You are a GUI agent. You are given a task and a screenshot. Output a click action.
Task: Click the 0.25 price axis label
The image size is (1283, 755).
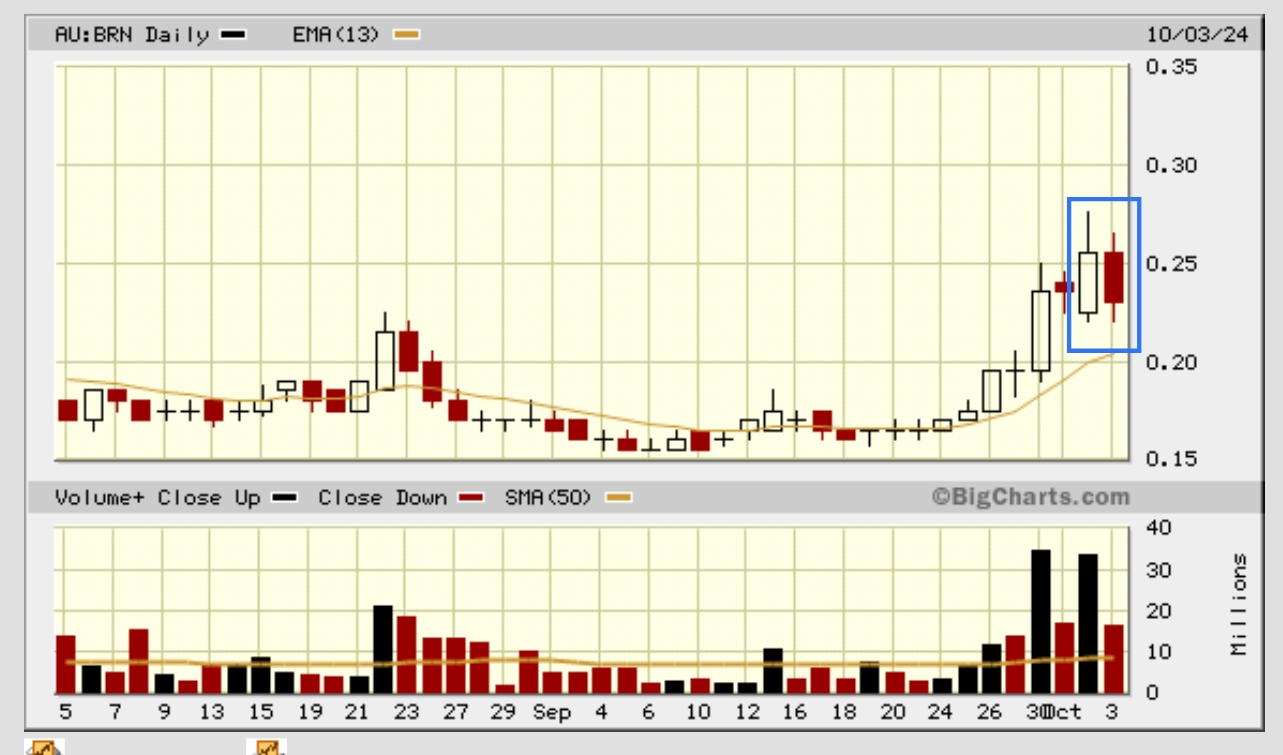click(x=1170, y=264)
